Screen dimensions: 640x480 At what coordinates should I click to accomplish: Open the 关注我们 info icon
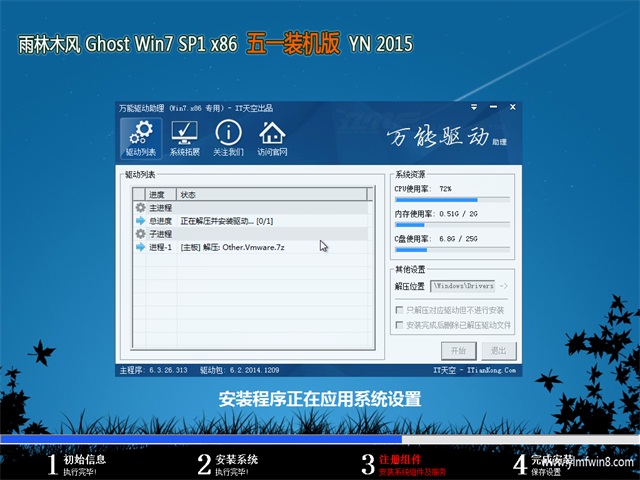pos(228,138)
